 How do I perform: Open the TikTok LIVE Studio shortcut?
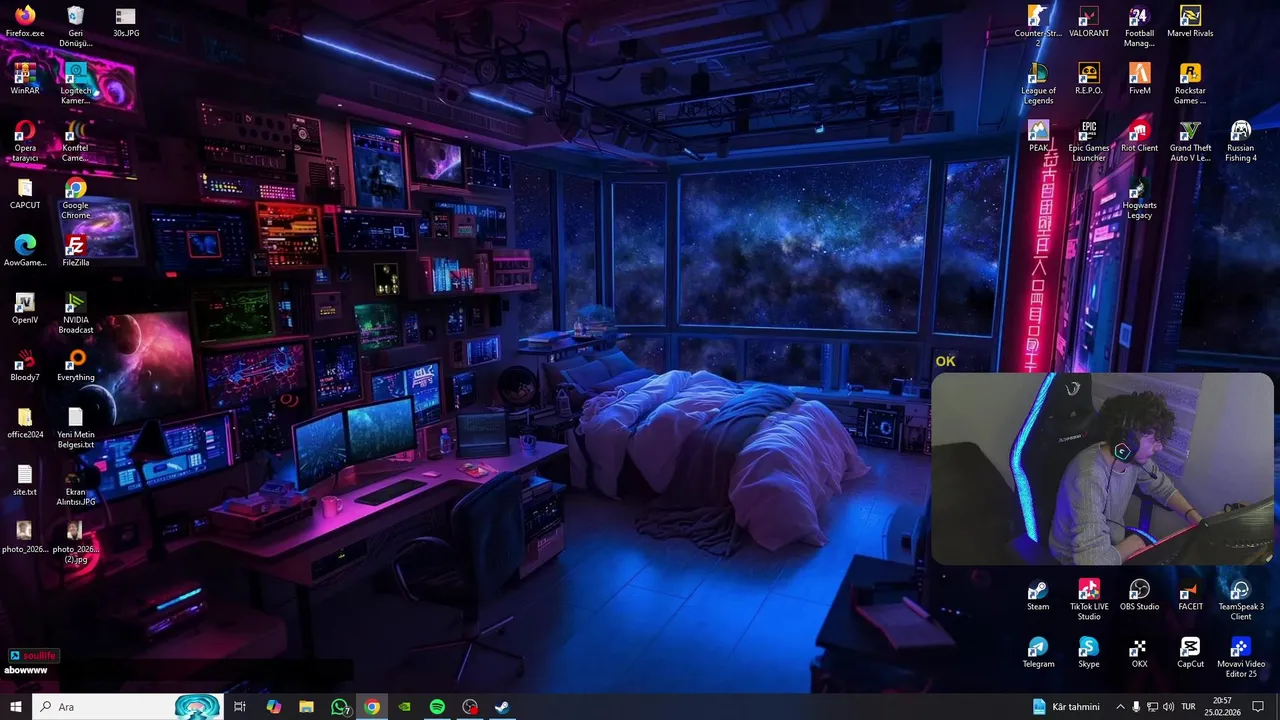[x=1089, y=600]
